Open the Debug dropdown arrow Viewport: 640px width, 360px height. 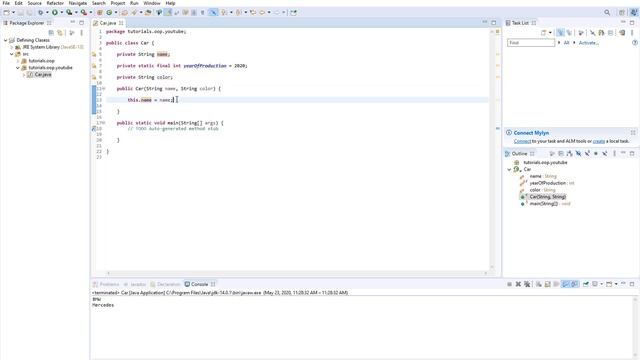(x=47, y=13)
